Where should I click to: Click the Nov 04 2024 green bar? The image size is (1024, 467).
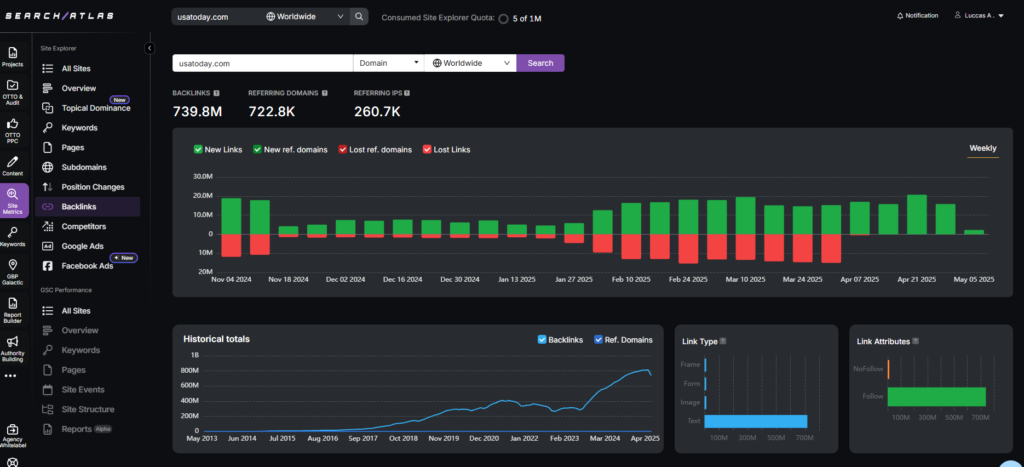(x=231, y=216)
